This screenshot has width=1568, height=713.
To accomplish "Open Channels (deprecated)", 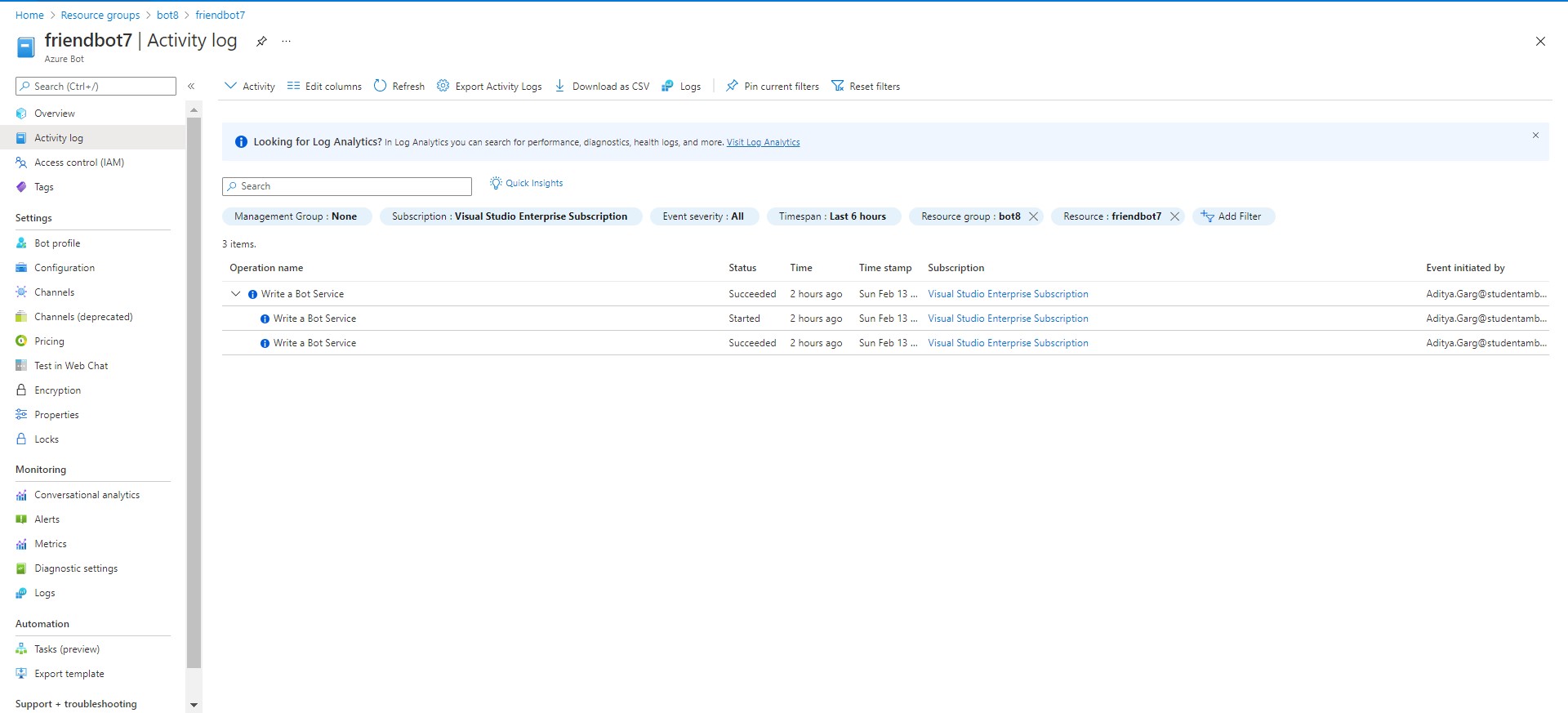I will (x=93, y=317).
